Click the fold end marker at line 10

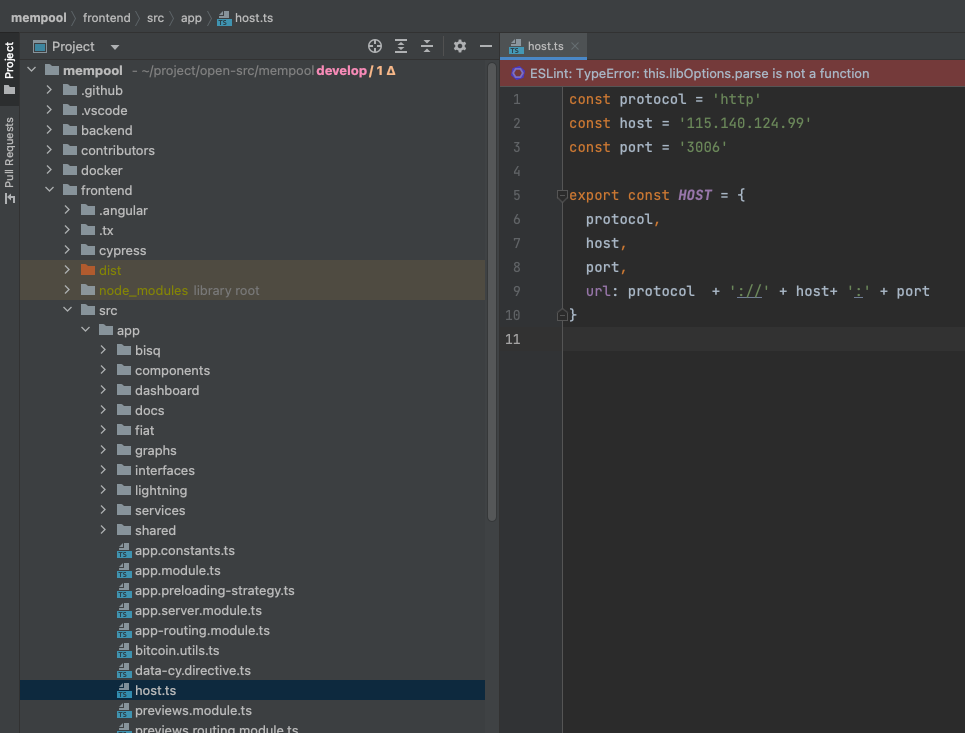(x=562, y=315)
